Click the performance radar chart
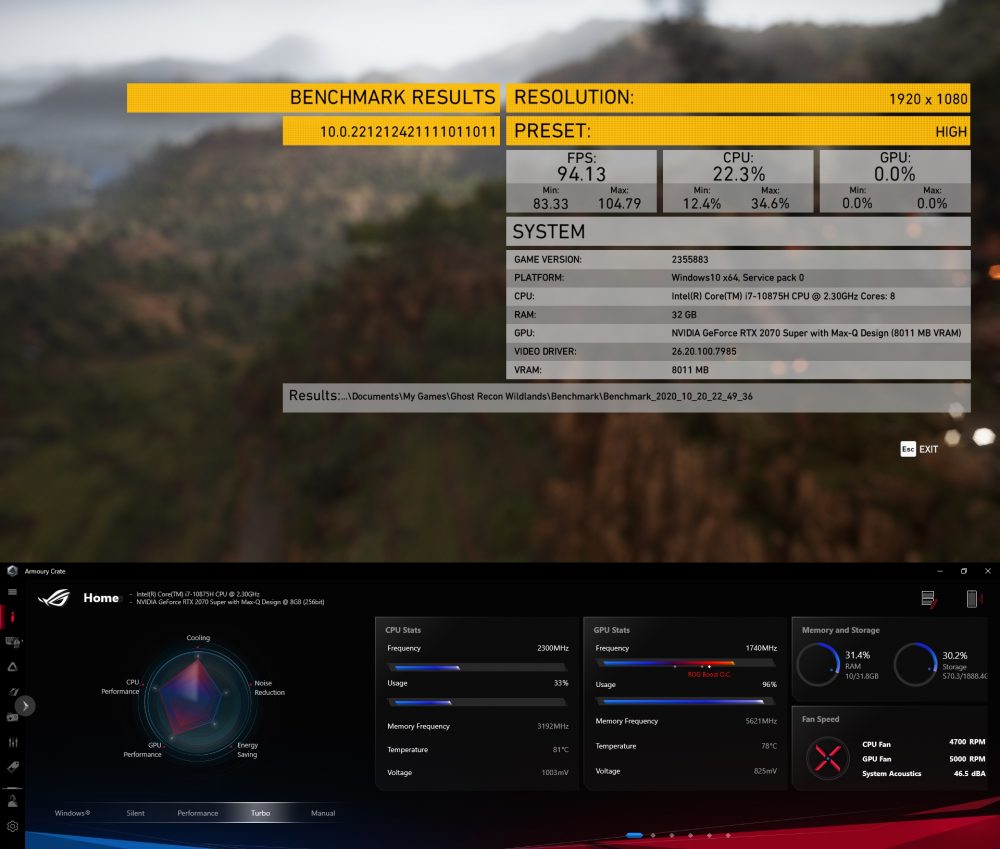Screen dimensions: 1000x849 [x=197, y=700]
